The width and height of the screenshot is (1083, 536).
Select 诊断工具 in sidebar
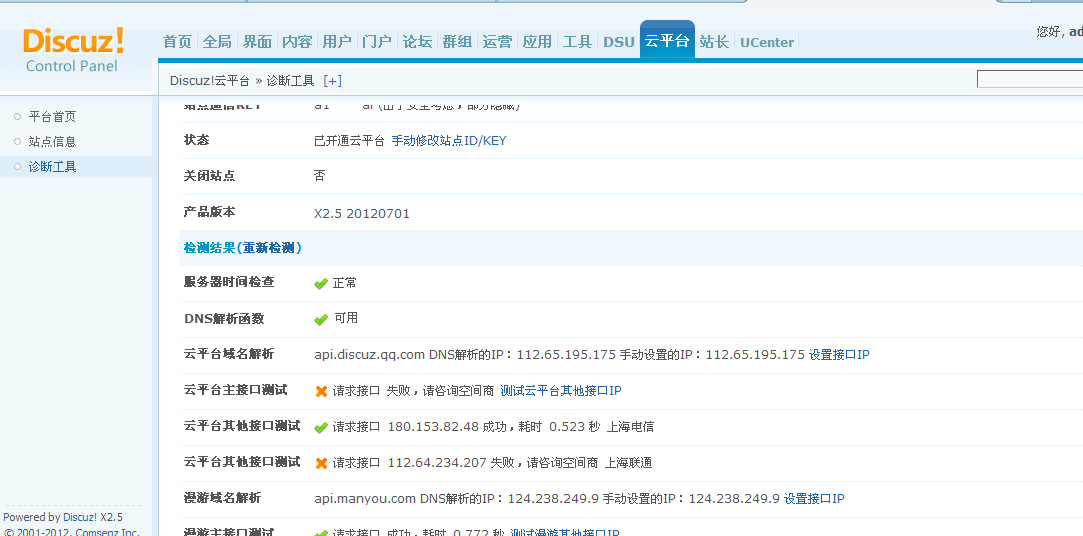click(x=52, y=166)
